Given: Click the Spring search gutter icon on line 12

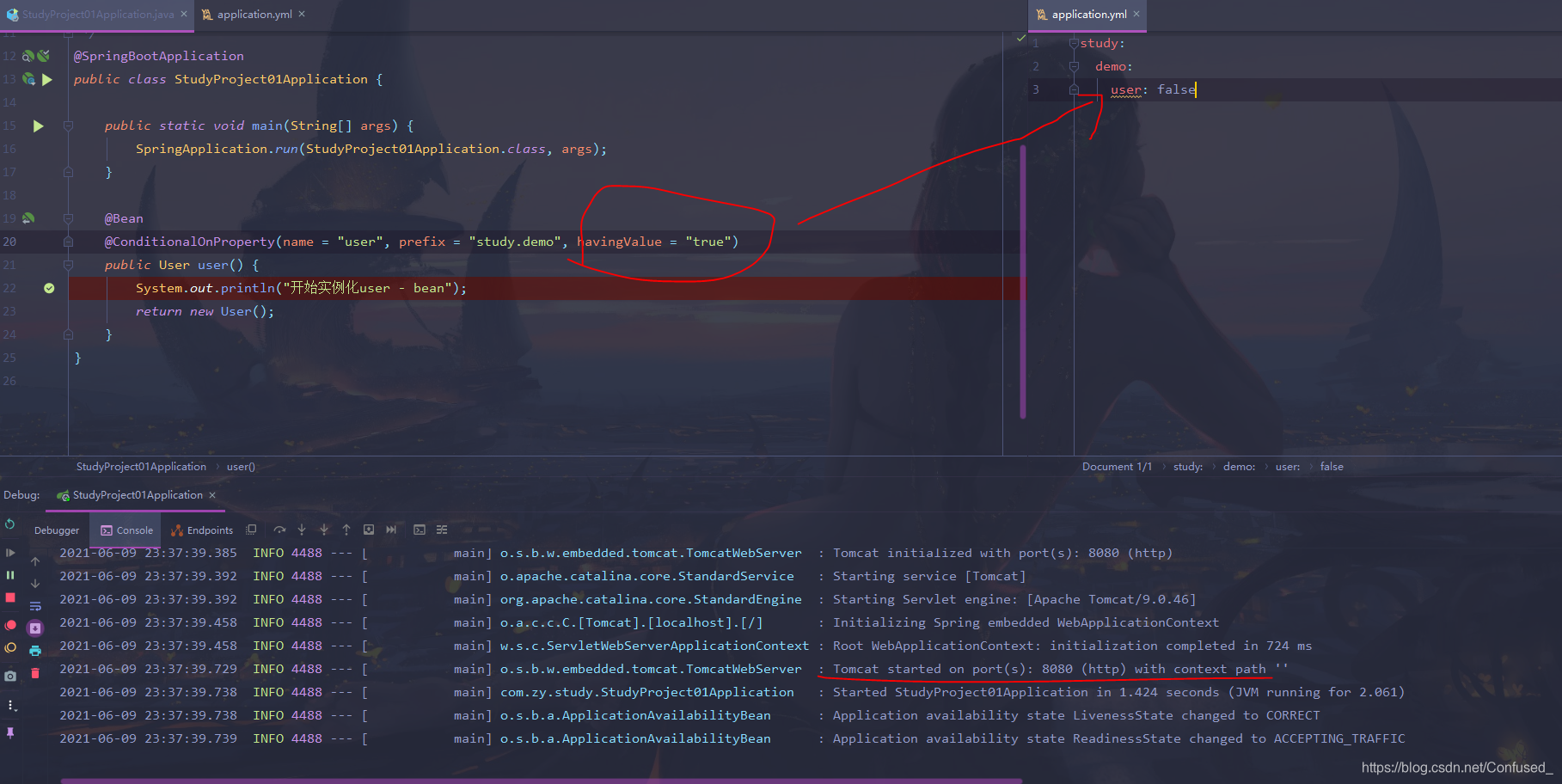Looking at the screenshot, I should (x=28, y=56).
